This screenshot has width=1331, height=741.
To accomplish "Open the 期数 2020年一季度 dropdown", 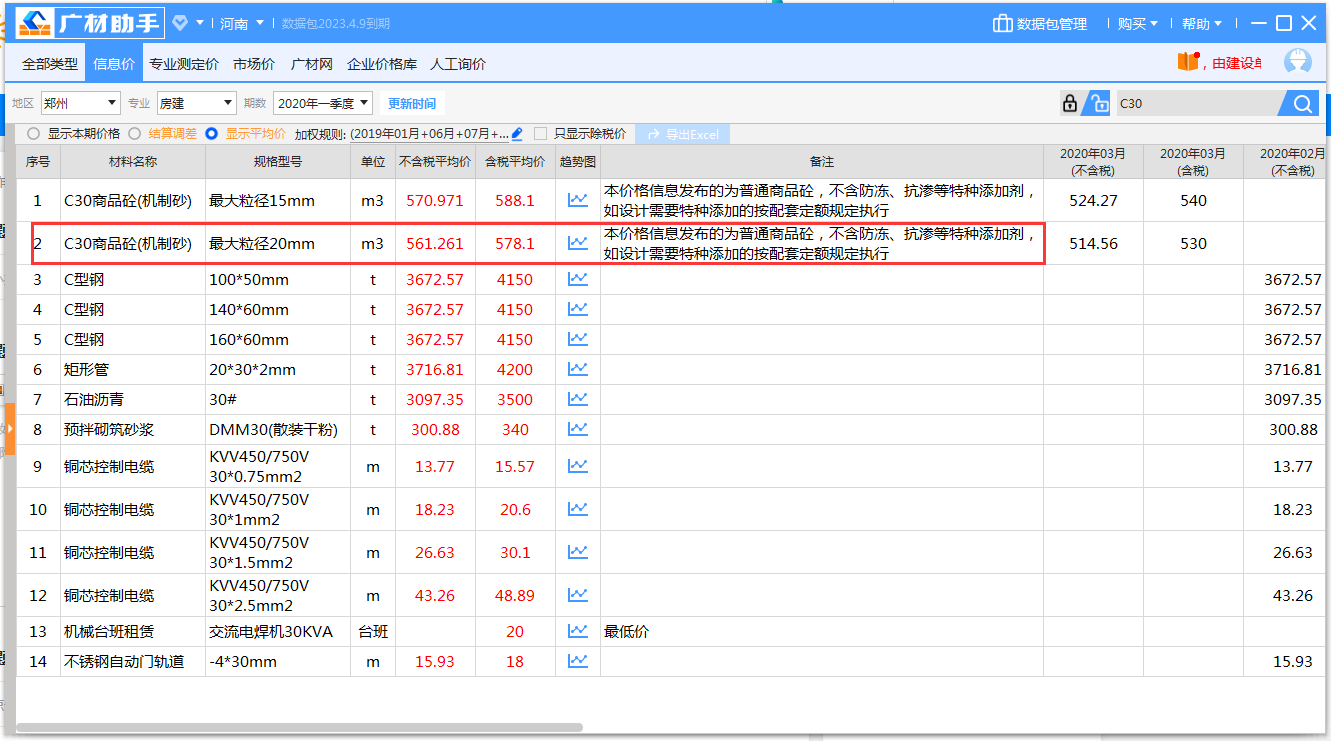I will (x=323, y=103).
